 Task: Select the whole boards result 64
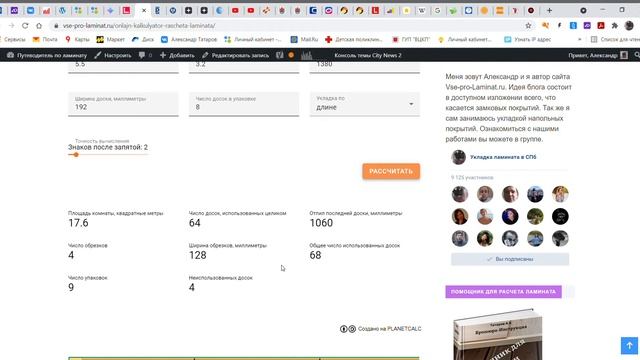tap(195, 223)
